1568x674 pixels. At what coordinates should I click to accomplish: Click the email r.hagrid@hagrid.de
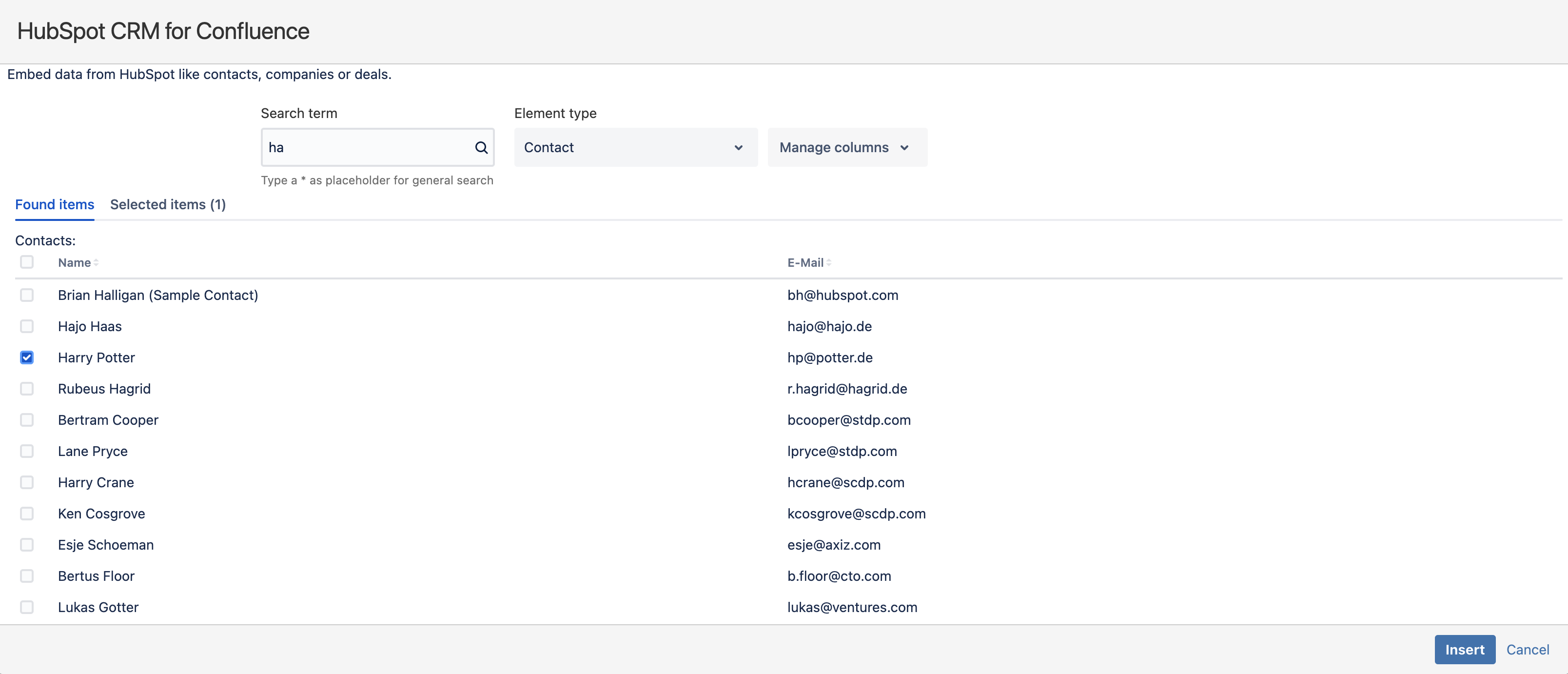click(x=847, y=389)
